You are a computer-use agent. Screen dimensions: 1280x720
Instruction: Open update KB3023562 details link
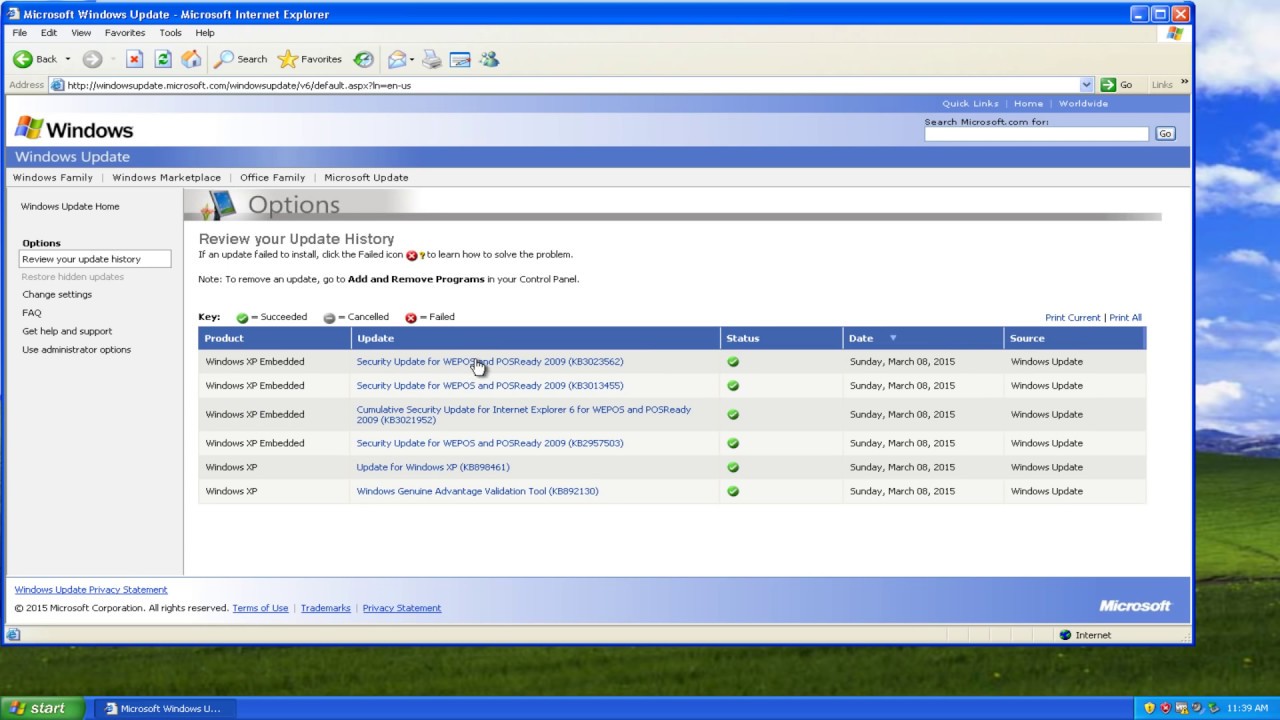[x=490, y=362]
